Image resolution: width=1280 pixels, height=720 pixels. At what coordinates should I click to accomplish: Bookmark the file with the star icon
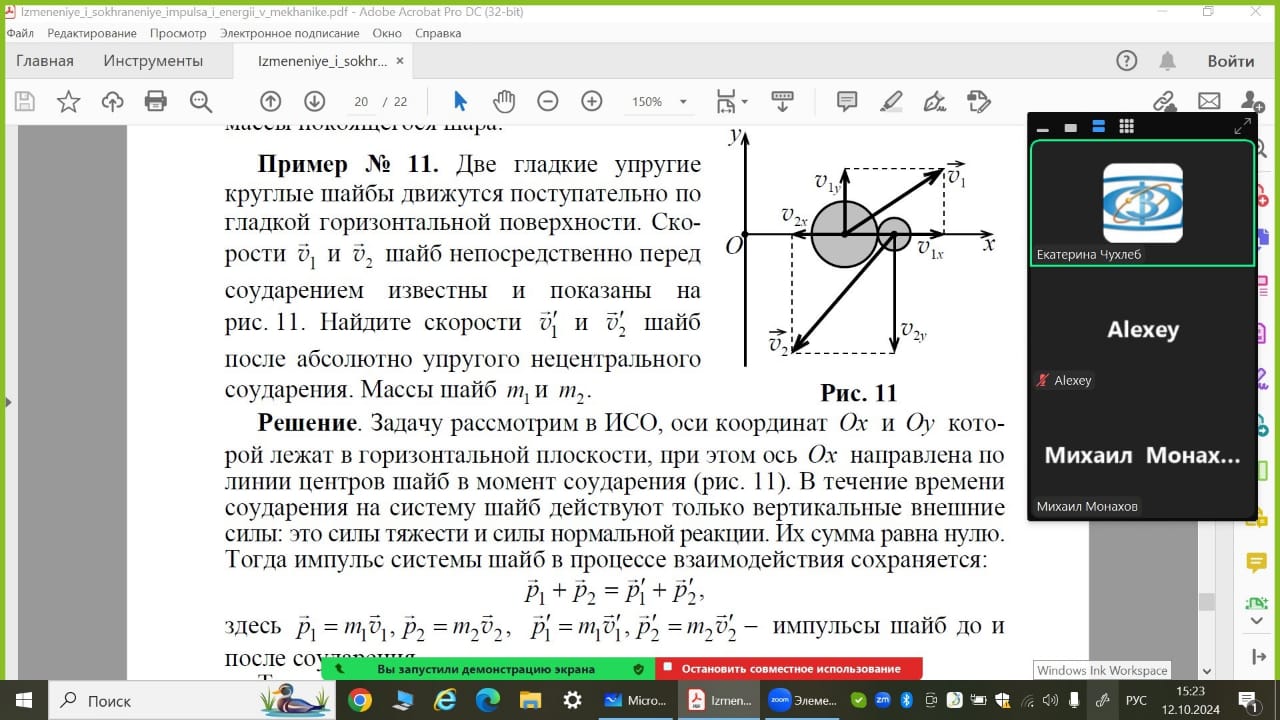(x=68, y=101)
